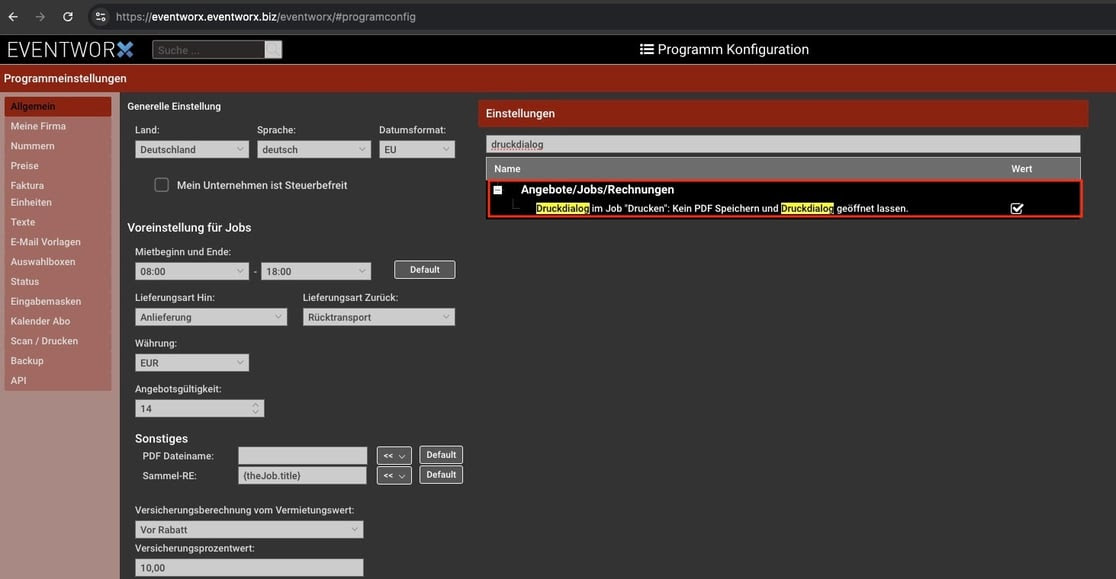Click Default button for Mietbeginn und Ende

[x=425, y=270]
